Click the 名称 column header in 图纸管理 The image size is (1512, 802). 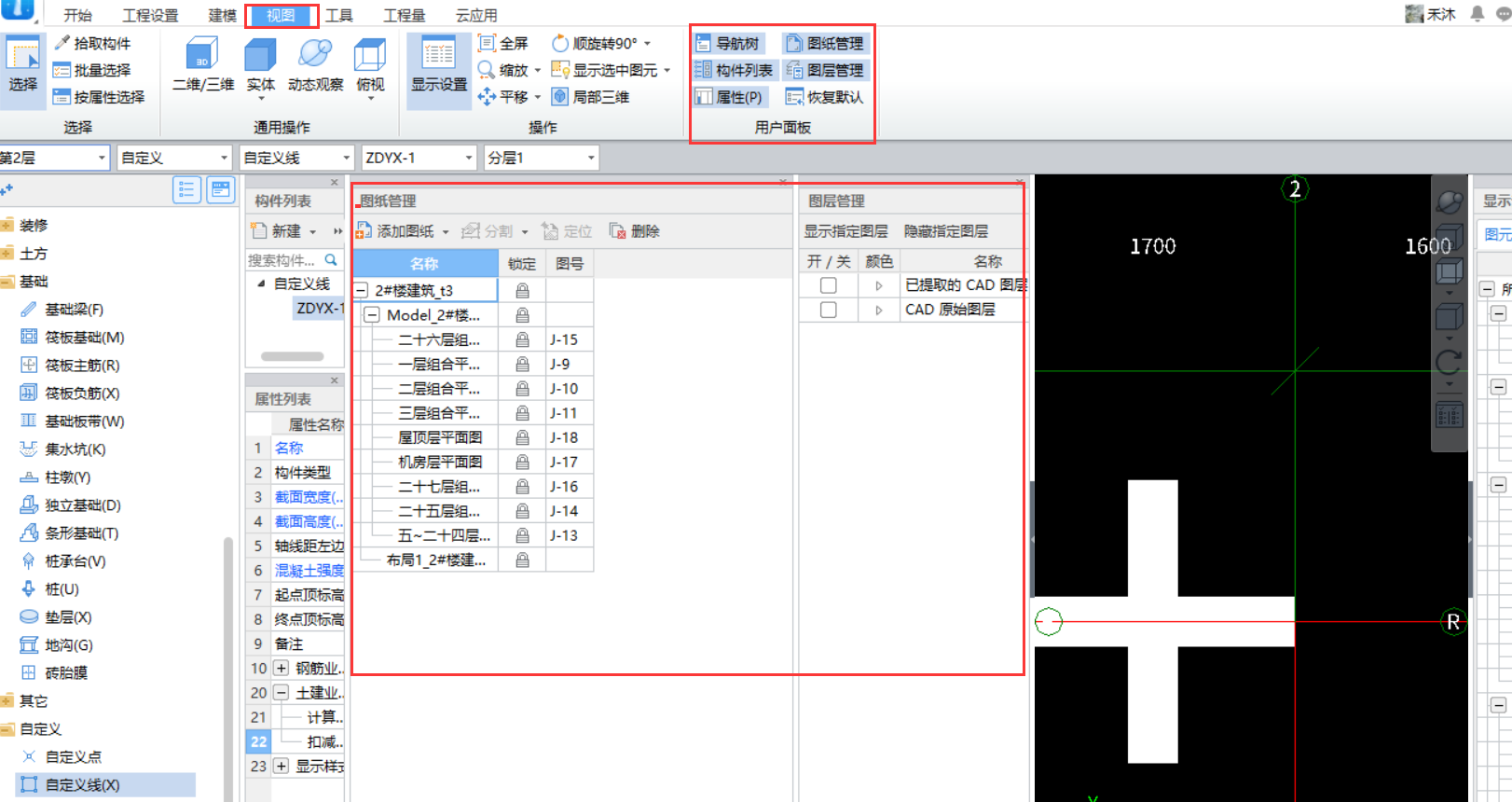[x=425, y=264]
